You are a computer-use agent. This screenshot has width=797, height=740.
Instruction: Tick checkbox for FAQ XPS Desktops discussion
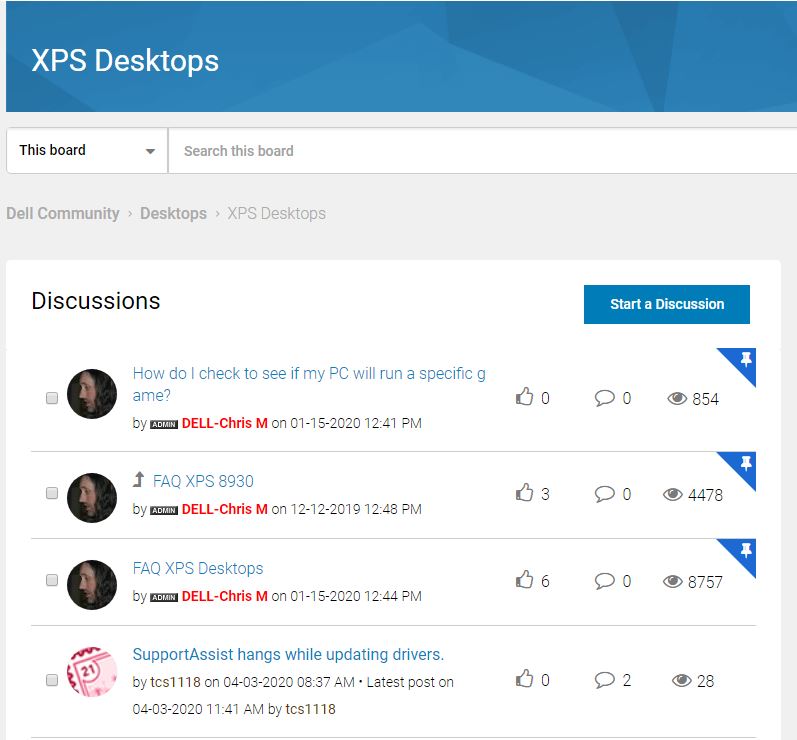[x=52, y=580]
